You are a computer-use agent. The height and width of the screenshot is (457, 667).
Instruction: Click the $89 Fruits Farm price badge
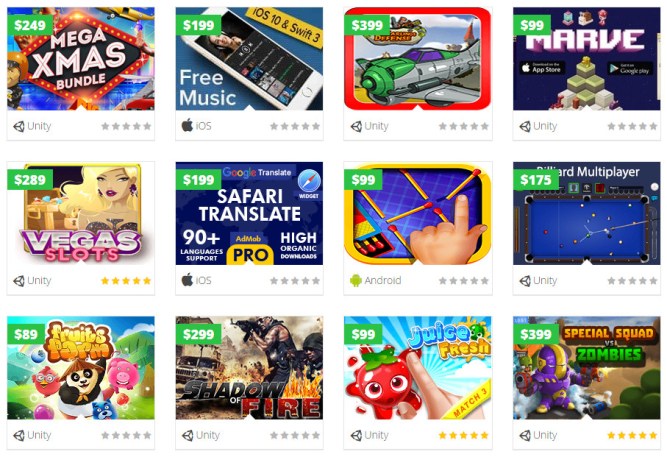(26, 334)
